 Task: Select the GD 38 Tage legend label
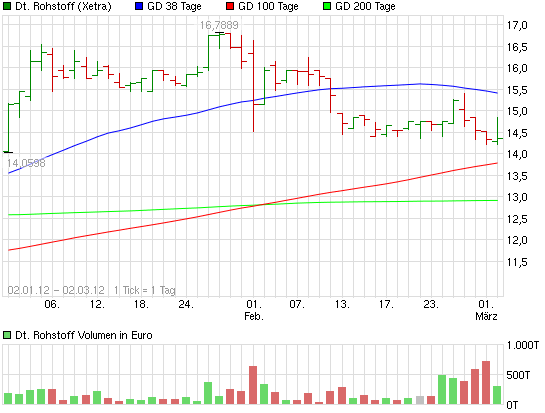pyautogui.click(x=174, y=6)
